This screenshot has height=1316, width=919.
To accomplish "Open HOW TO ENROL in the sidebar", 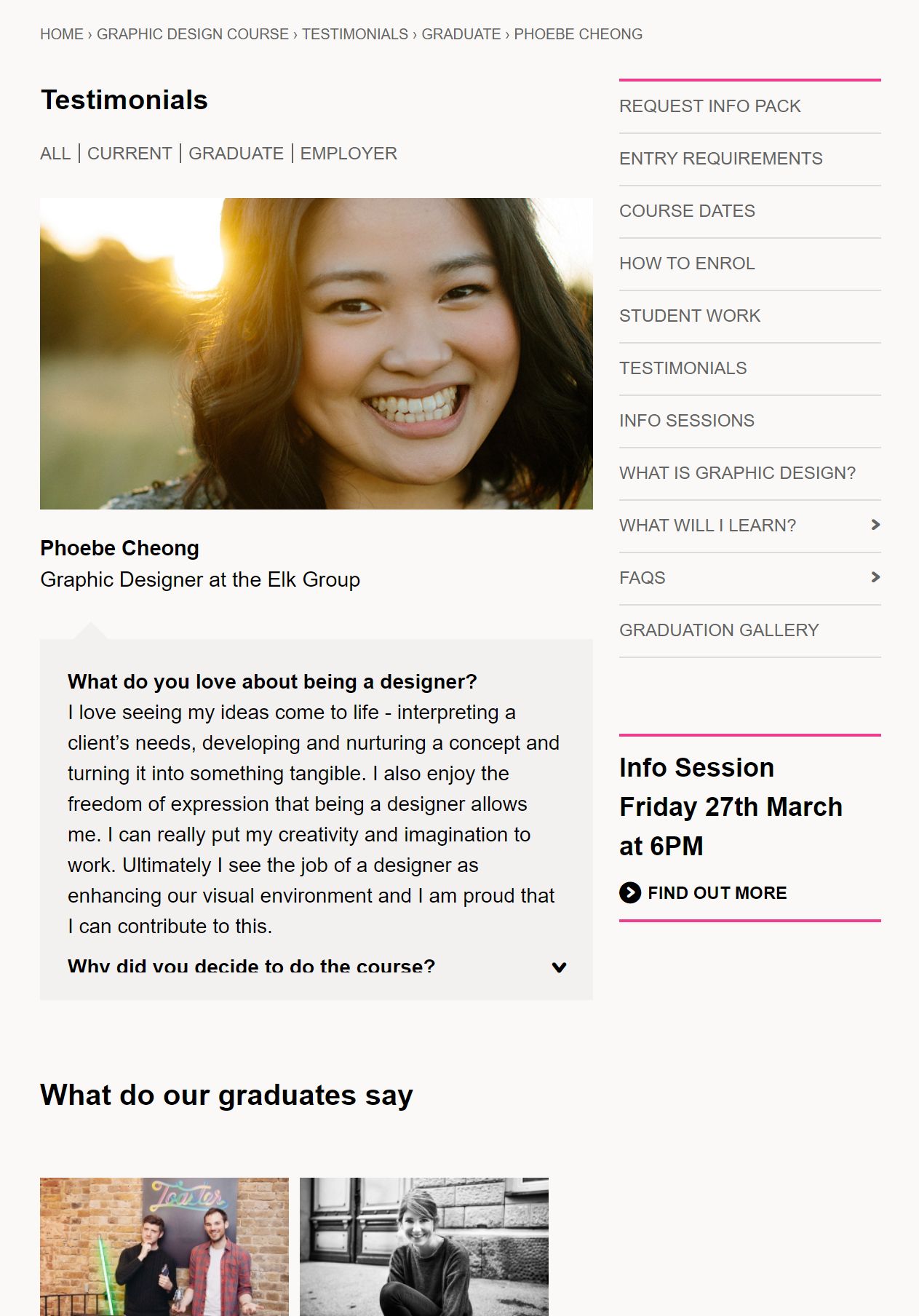I will 687,263.
